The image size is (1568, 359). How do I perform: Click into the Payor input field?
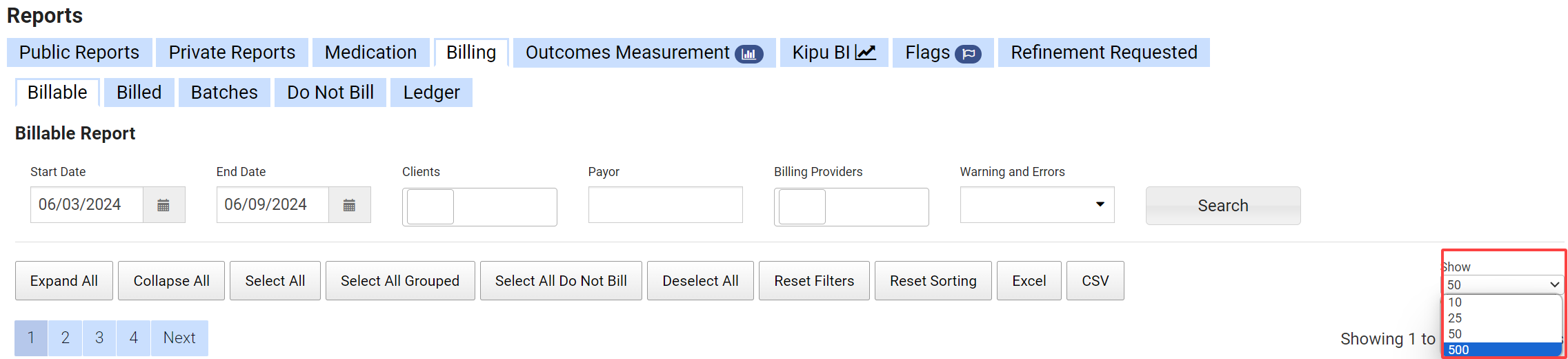click(665, 205)
